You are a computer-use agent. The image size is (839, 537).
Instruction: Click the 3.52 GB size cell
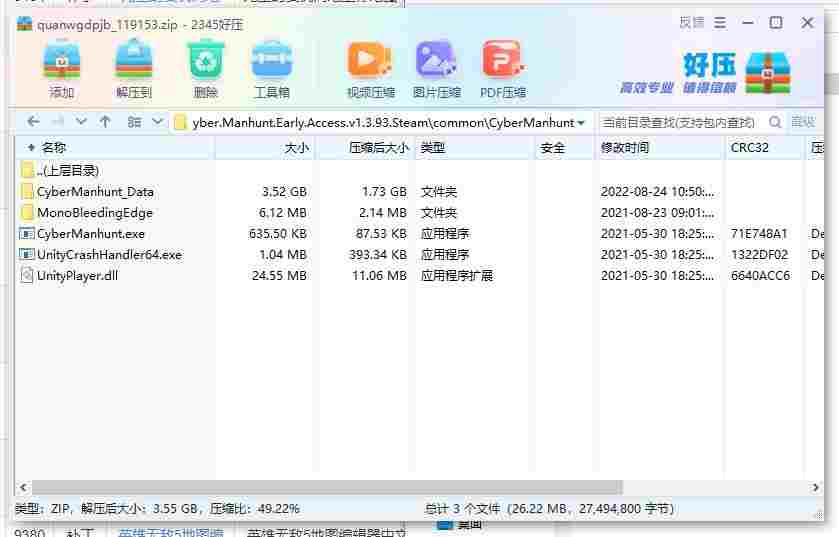(x=284, y=191)
